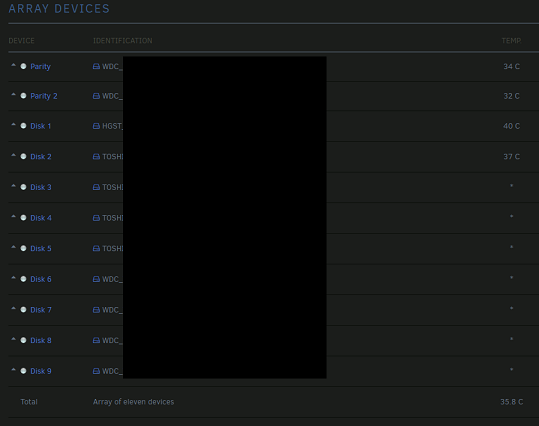Open the Disk 3 settings link
This screenshot has height=426, width=539.
point(41,187)
